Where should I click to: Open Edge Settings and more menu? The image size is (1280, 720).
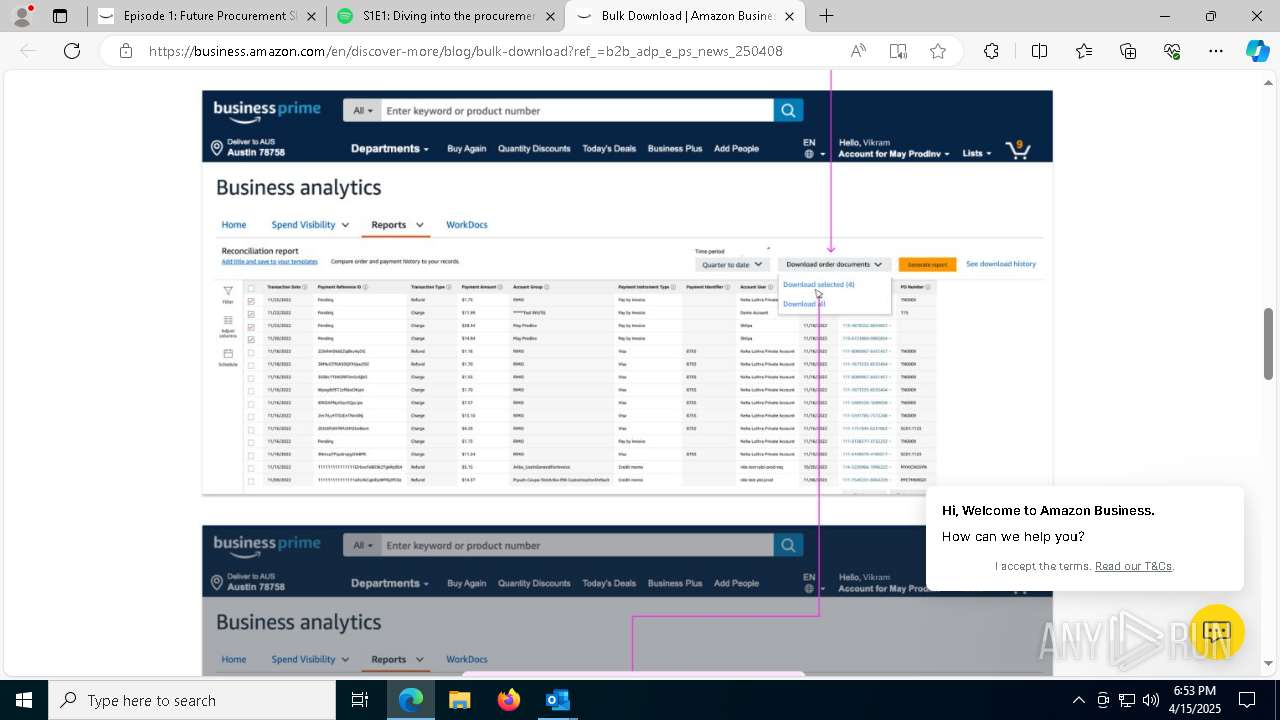point(1216,51)
